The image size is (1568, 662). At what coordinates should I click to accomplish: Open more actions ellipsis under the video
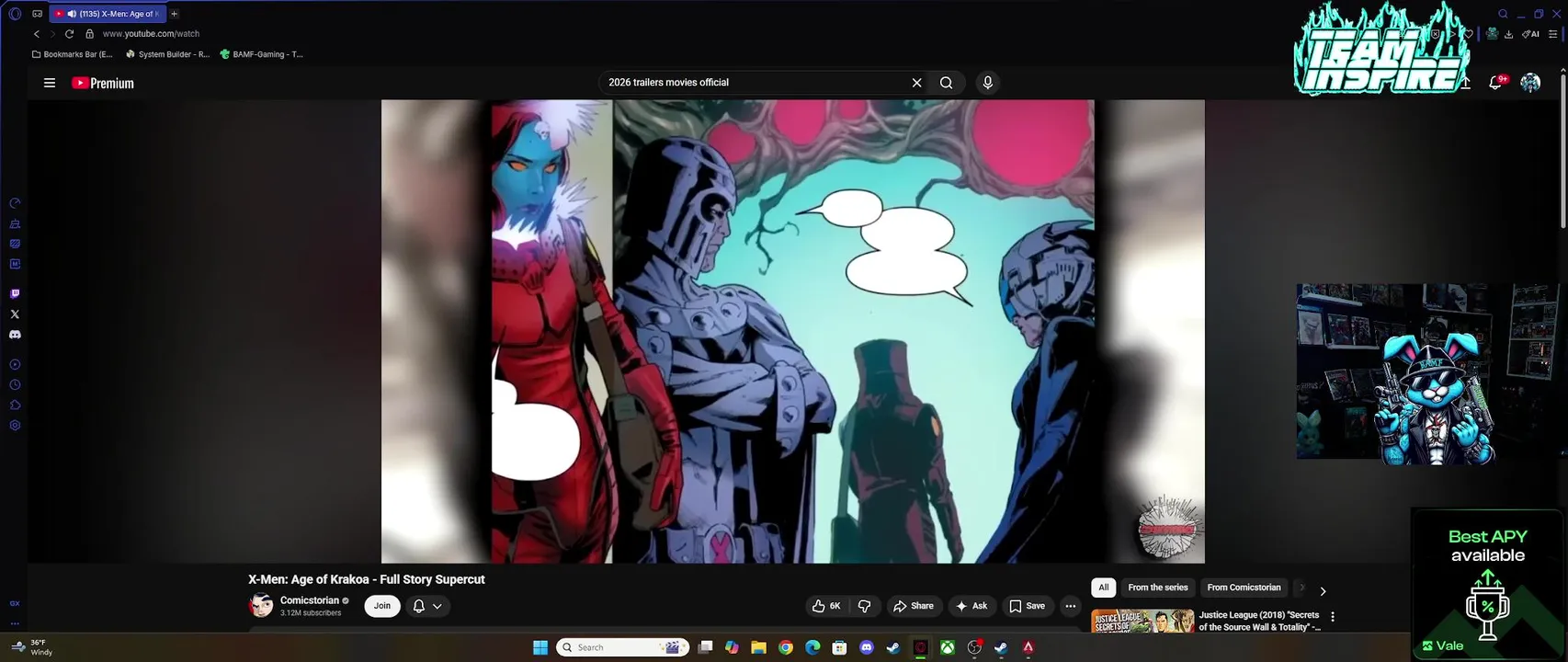pos(1070,606)
